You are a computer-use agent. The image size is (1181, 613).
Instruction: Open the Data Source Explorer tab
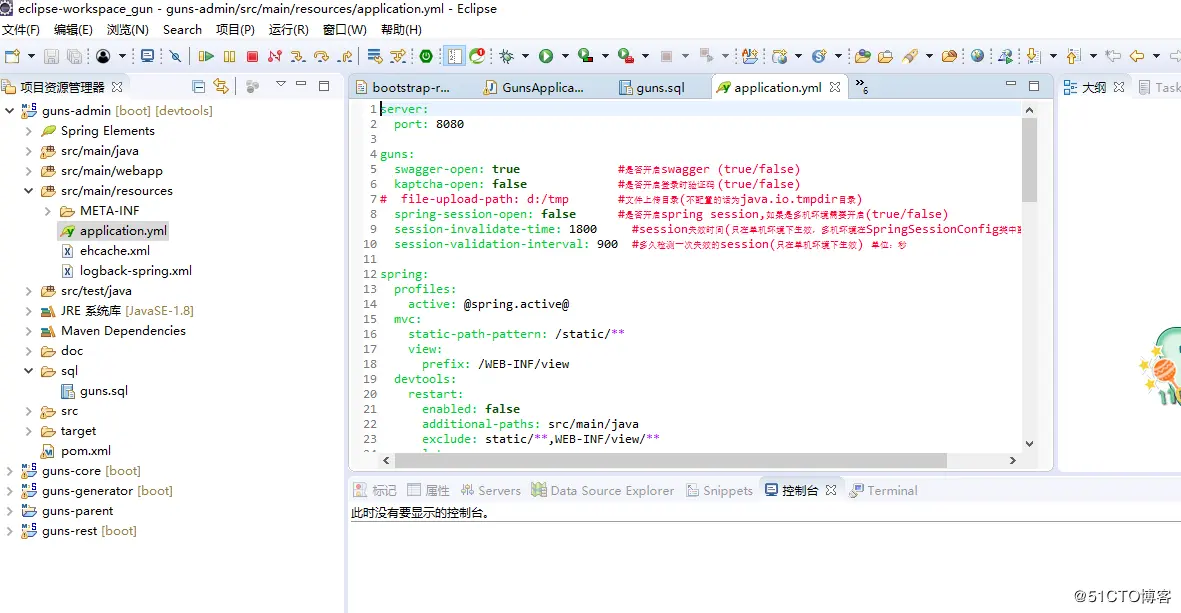click(x=603, y=490)
